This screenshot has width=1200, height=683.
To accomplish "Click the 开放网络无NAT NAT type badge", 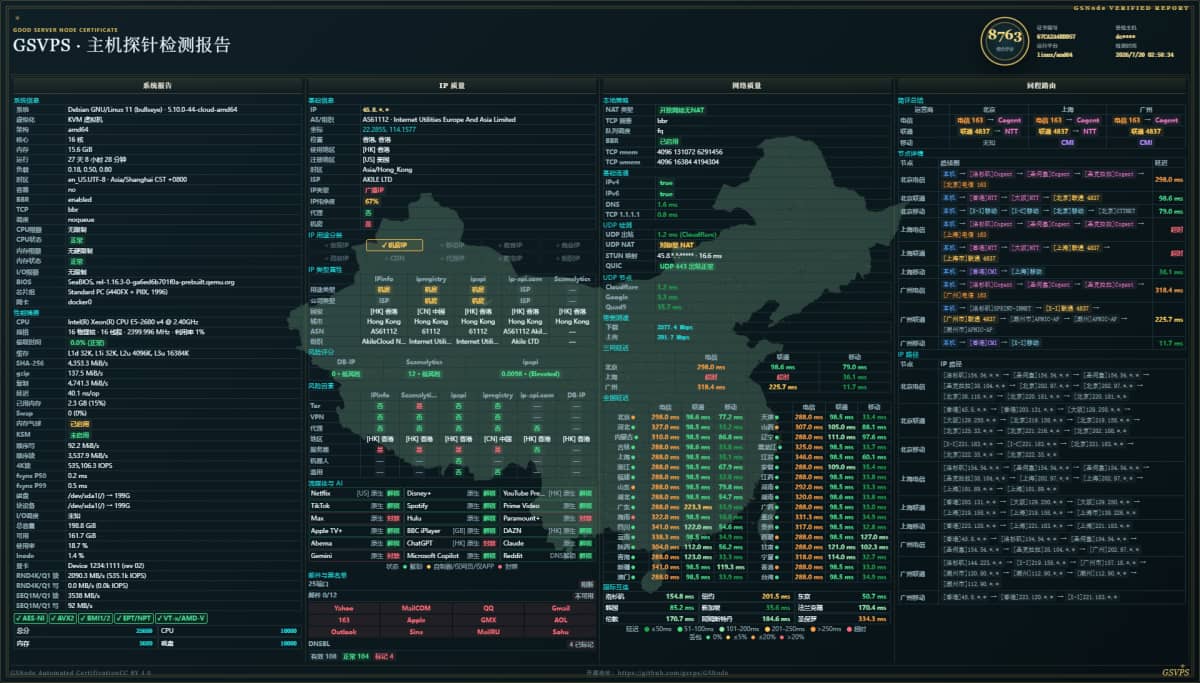I will 682,109.
